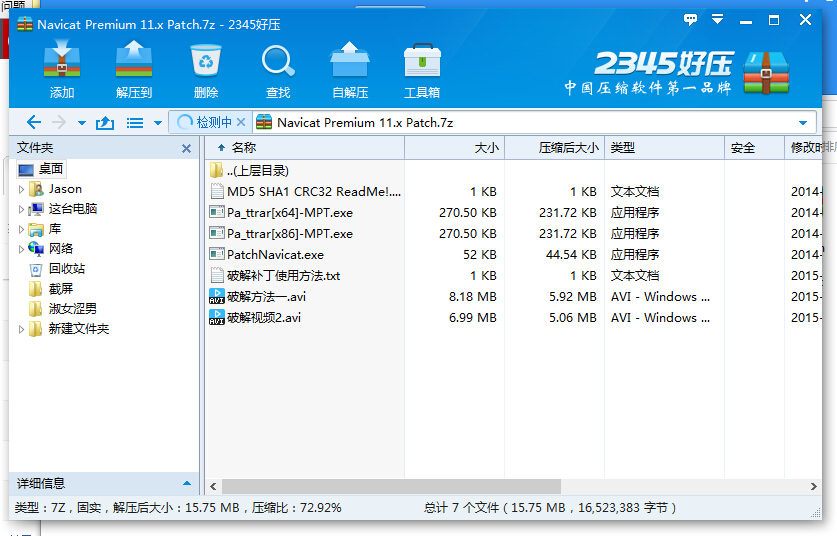The height and width of the screenshot is (536, 837).
Task: Expand the Jason tree node
Action: [x=21, y=189]
